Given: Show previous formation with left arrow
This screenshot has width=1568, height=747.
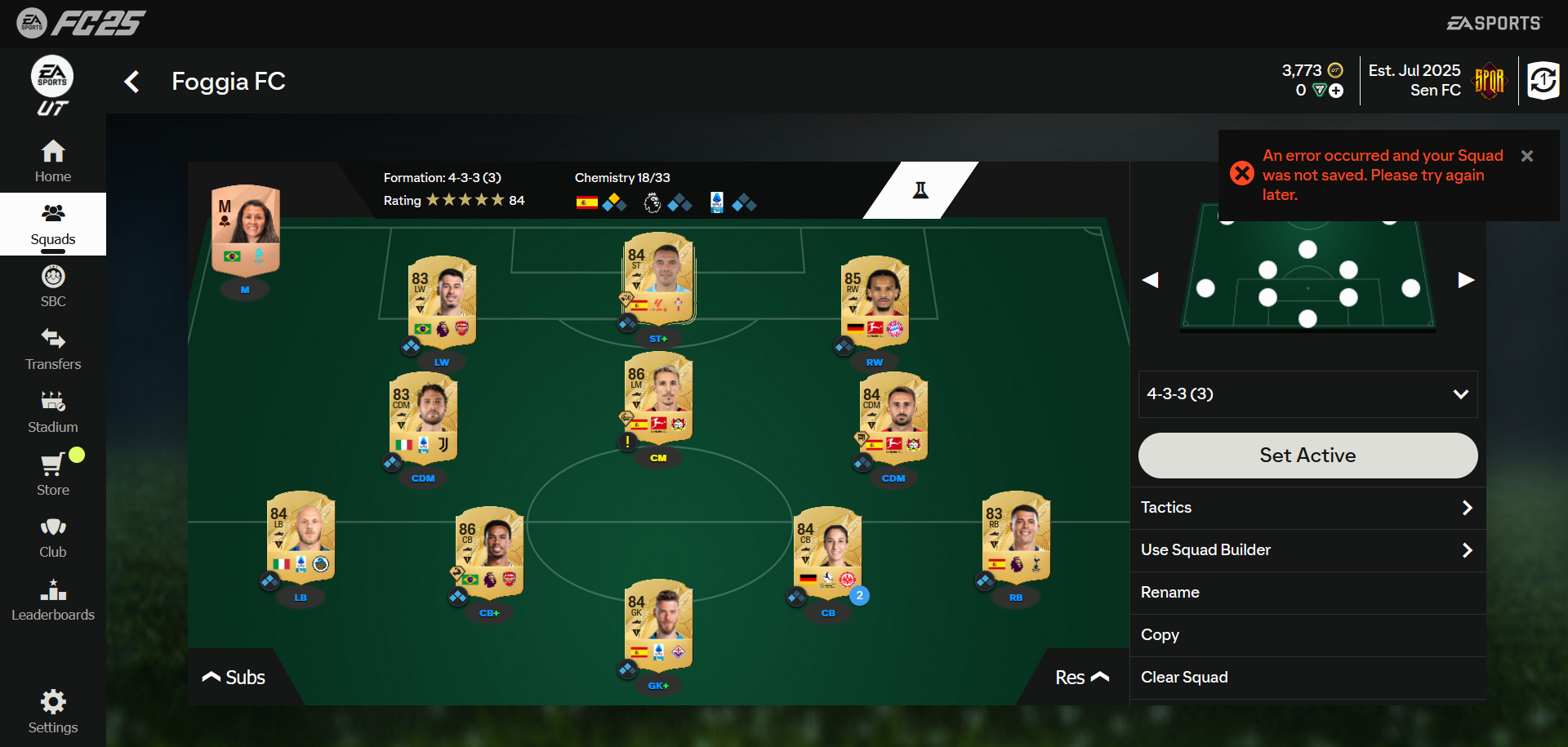Looking at the screenshot, I should pos(1151,280).
